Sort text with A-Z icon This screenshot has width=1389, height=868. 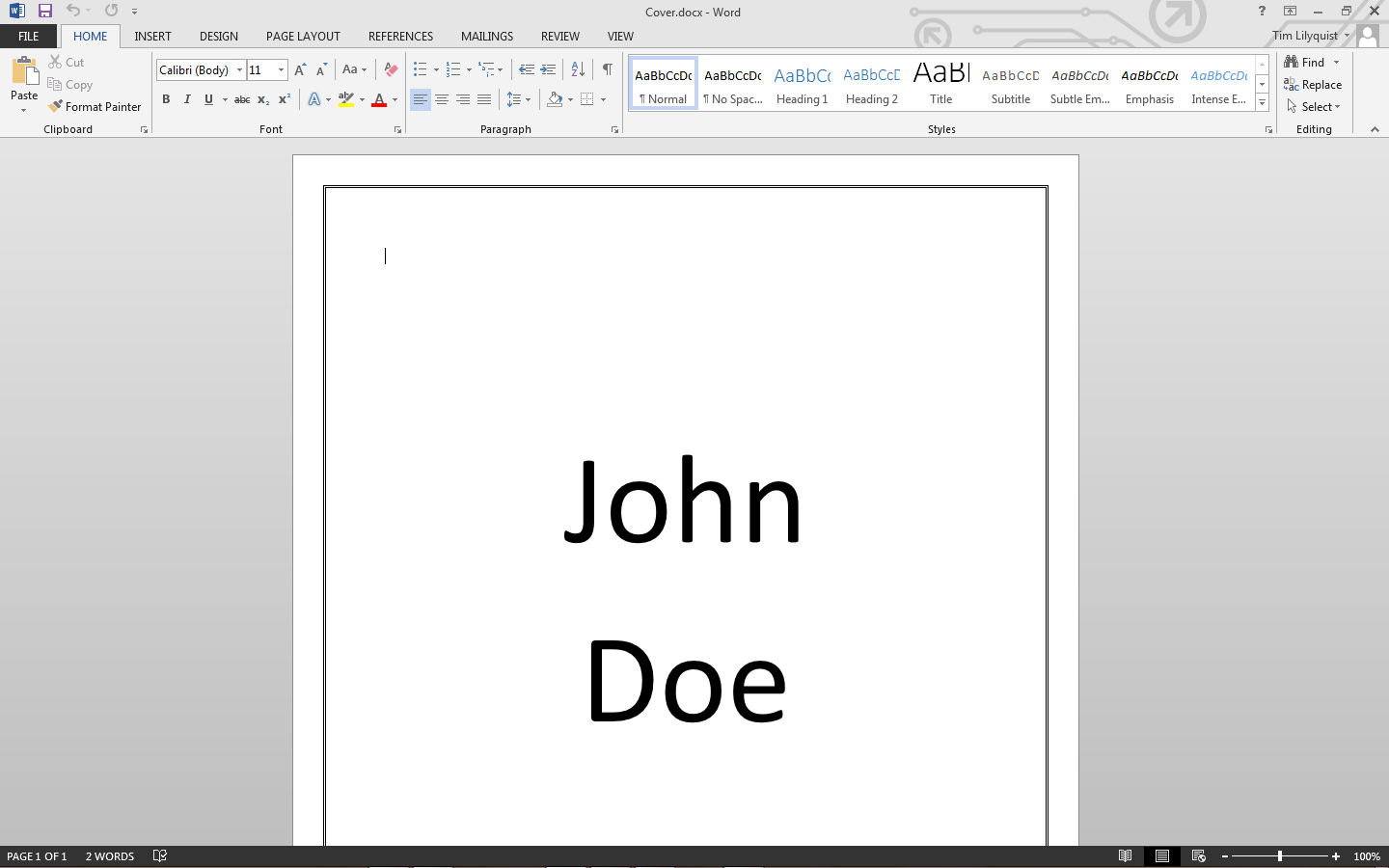[578, 69]
